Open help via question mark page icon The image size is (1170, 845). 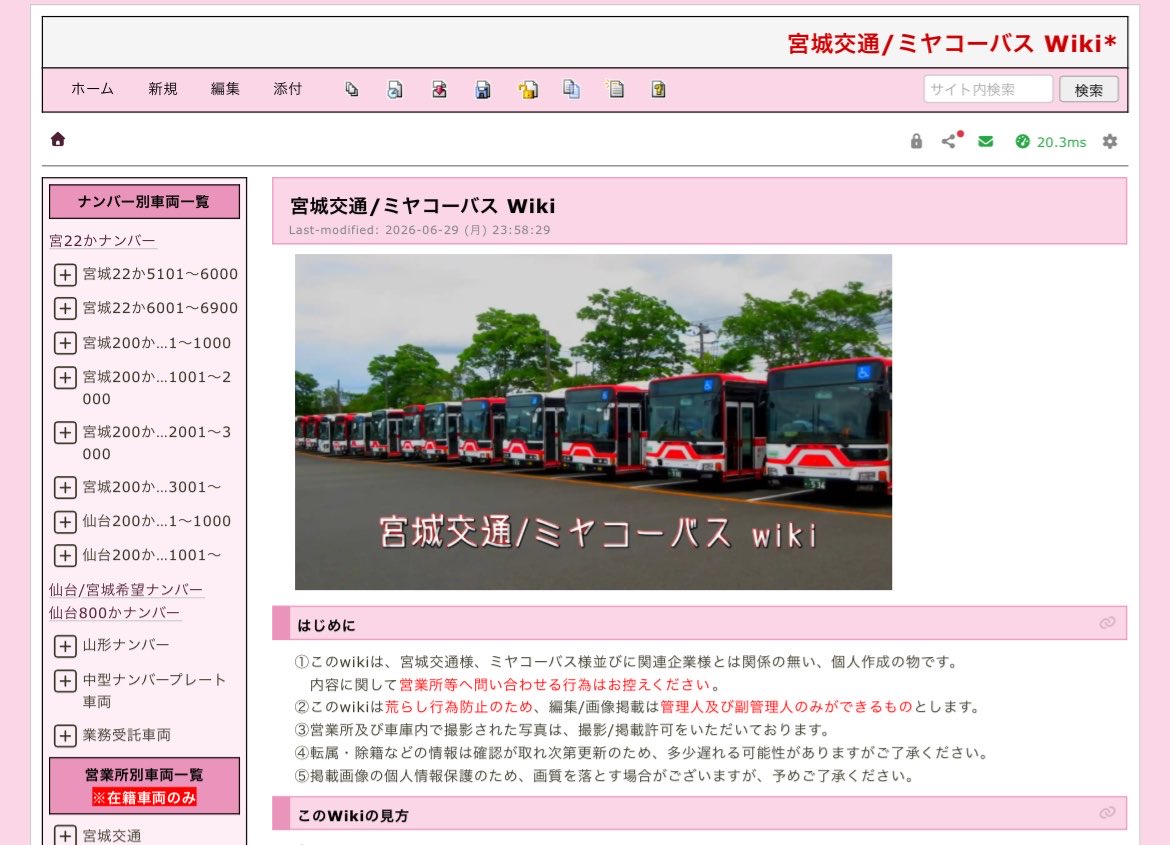[658, 90]
